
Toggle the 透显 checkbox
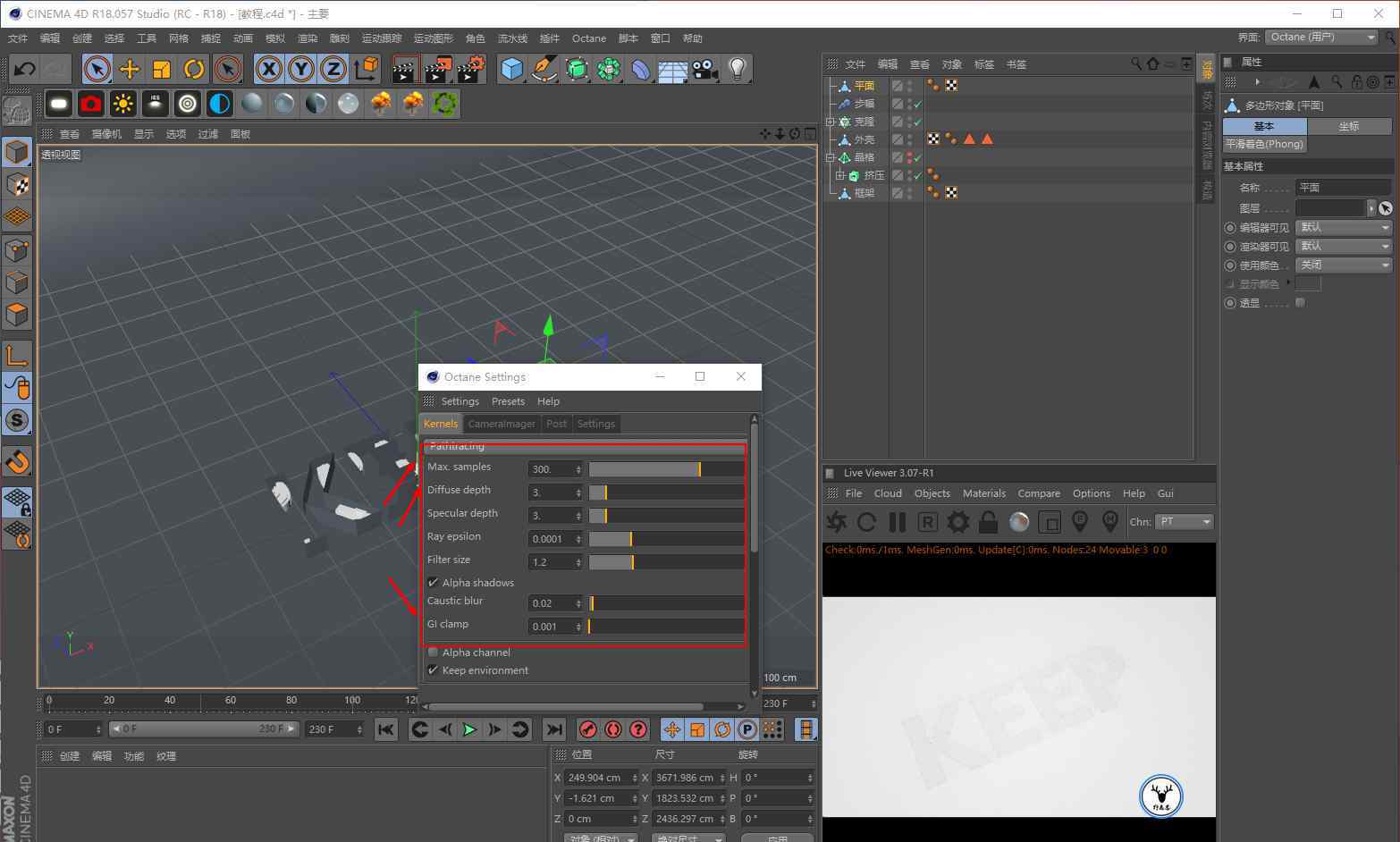coord(1300,303)
